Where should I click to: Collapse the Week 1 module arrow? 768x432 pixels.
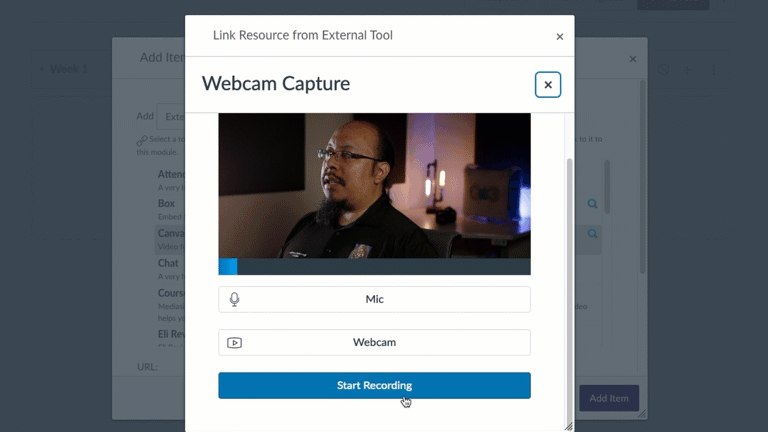pyautogui.click(x=42, y=69)
